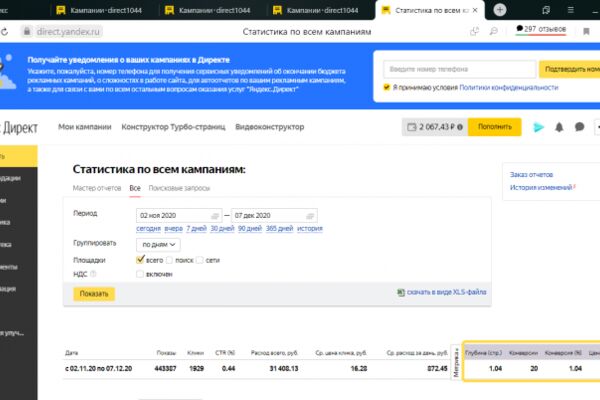600x400 pixels.
Task: Click скачать в виде XLS-файла link
Action: [x=446, y=292]
